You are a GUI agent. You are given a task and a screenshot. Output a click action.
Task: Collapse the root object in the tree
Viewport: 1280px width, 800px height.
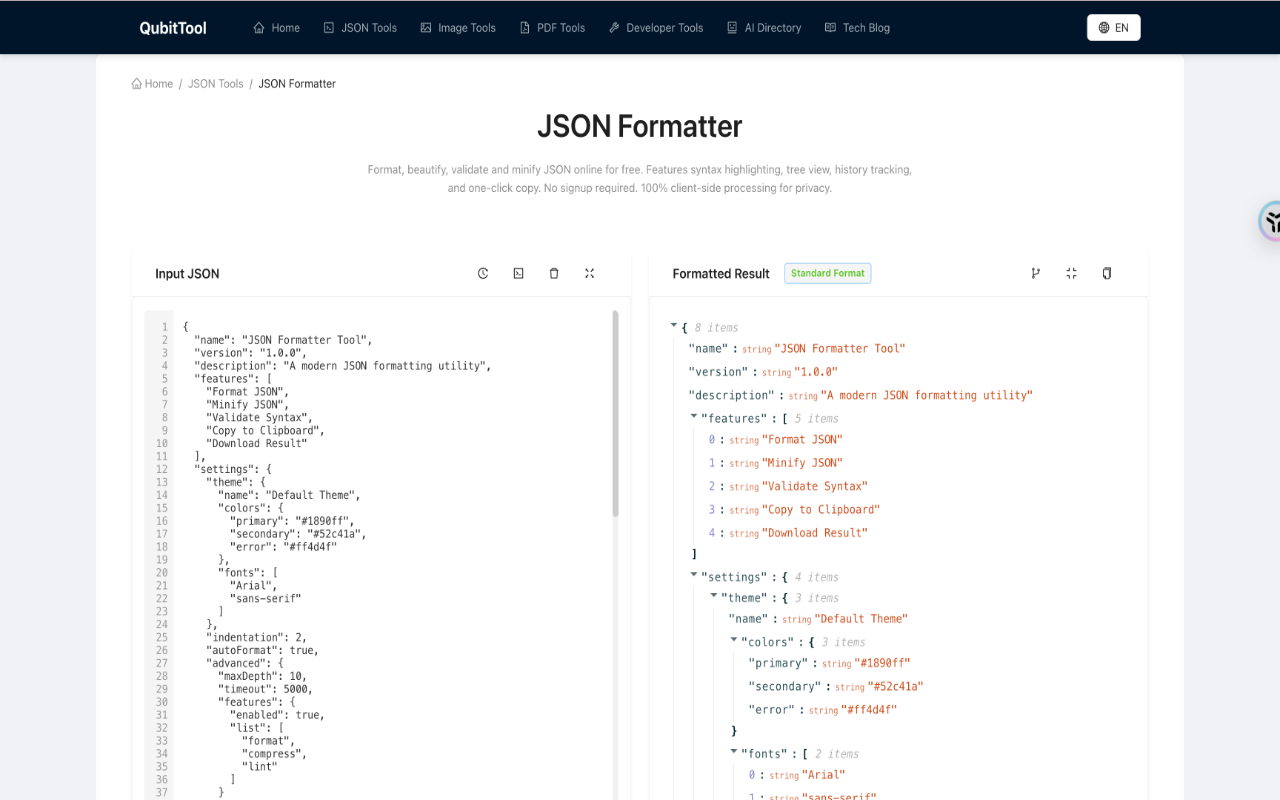(x=674, y=326)
